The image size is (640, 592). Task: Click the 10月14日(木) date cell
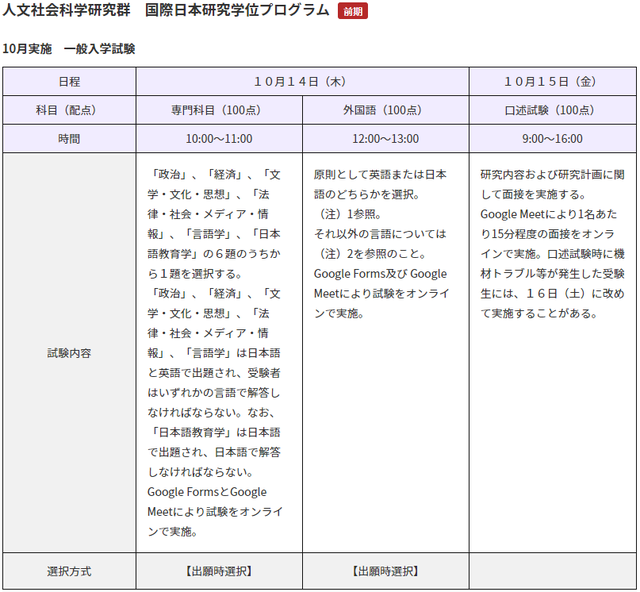tap(302, 82)
